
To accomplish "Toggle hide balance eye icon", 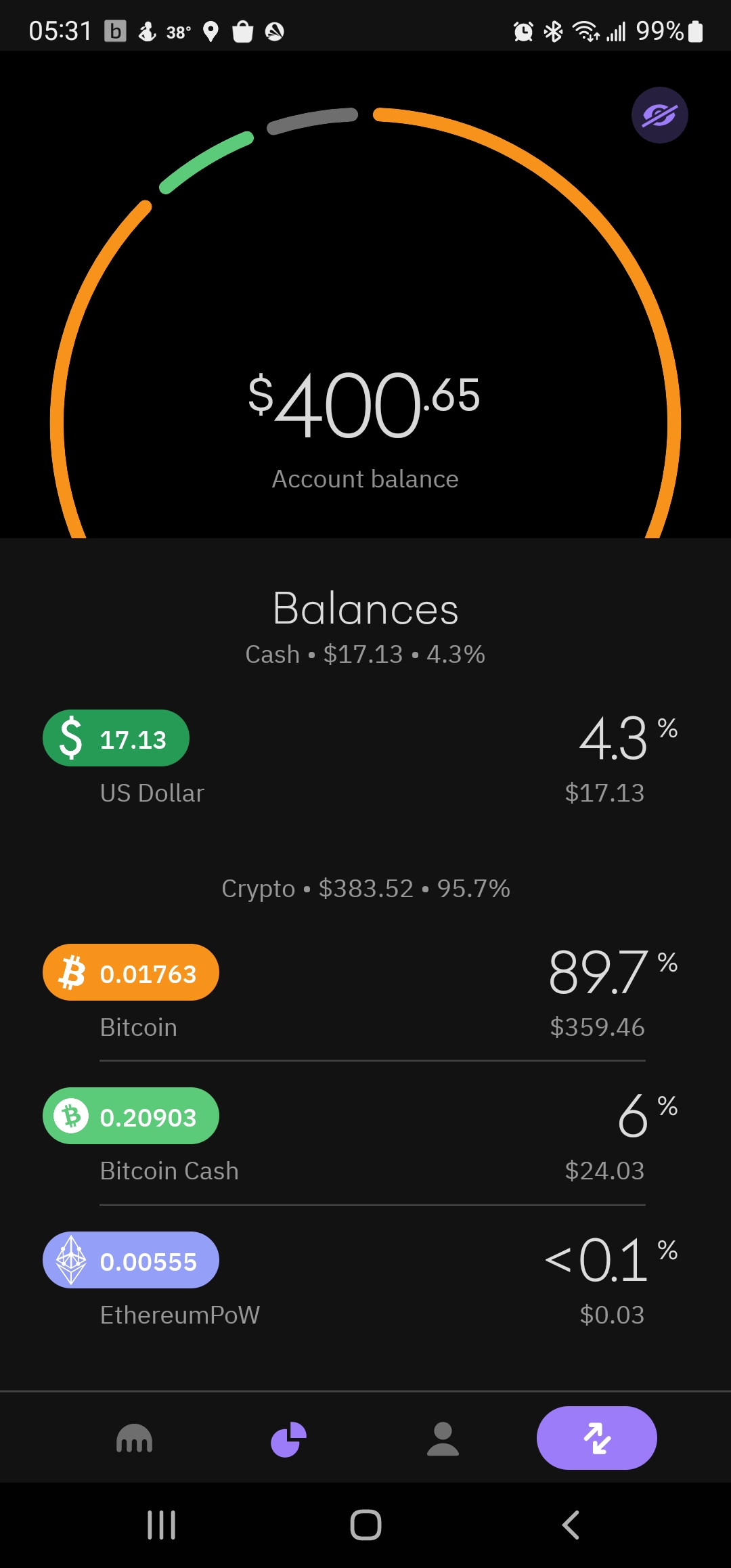I will pyautogui.click(x=659, y=115).
